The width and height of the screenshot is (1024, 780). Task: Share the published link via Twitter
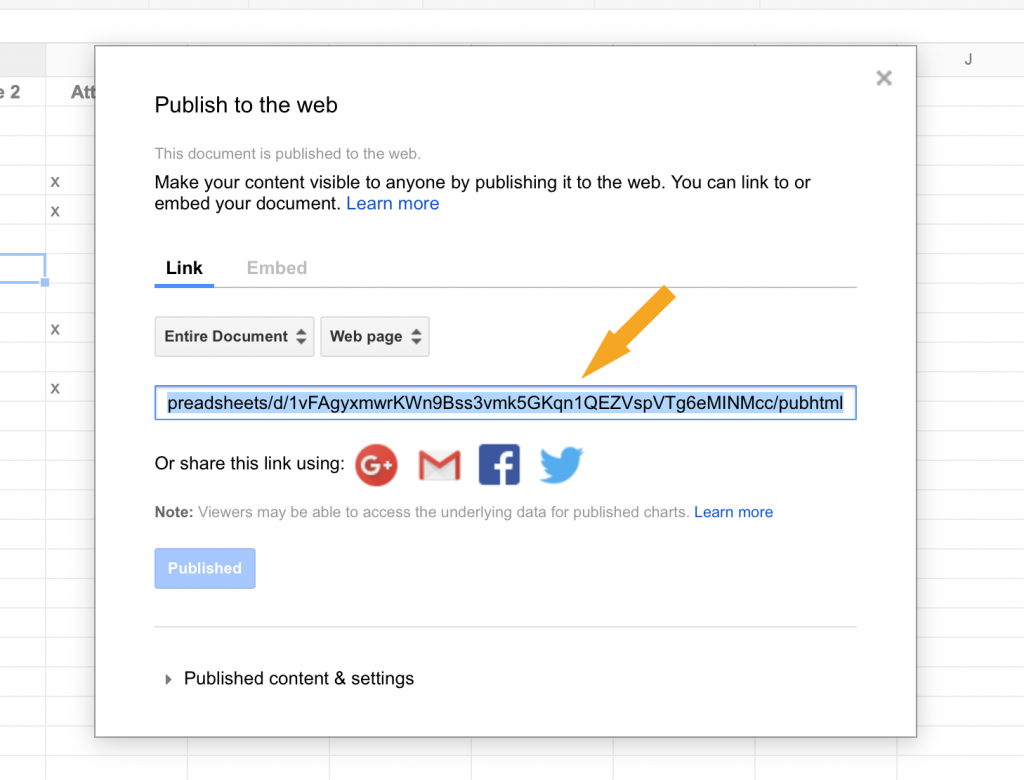[x=561, y=464]
